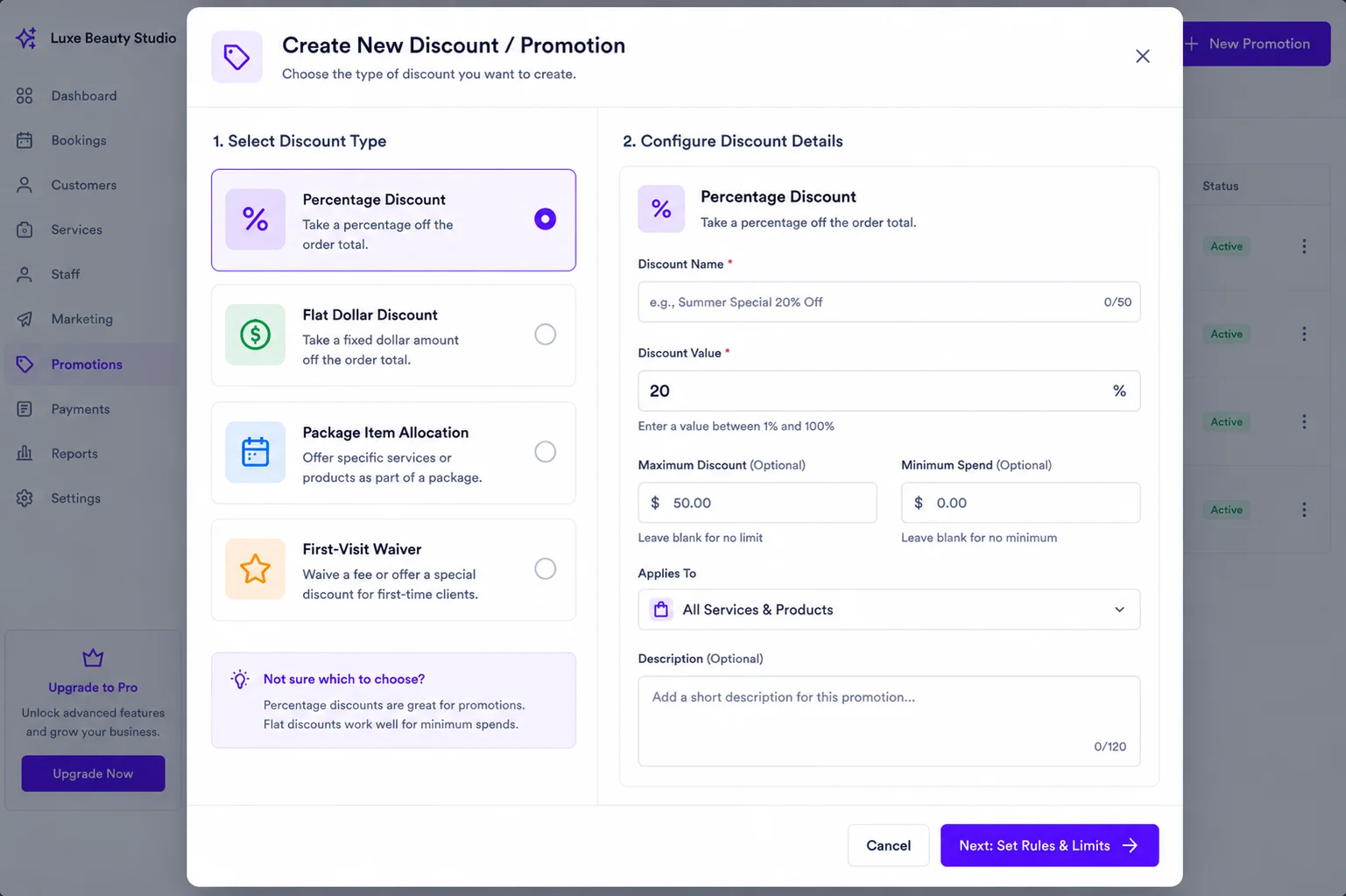Click the Maximum Discount field showing 50.00
Screen dimensions: 1346x896
tap(757, 503)
